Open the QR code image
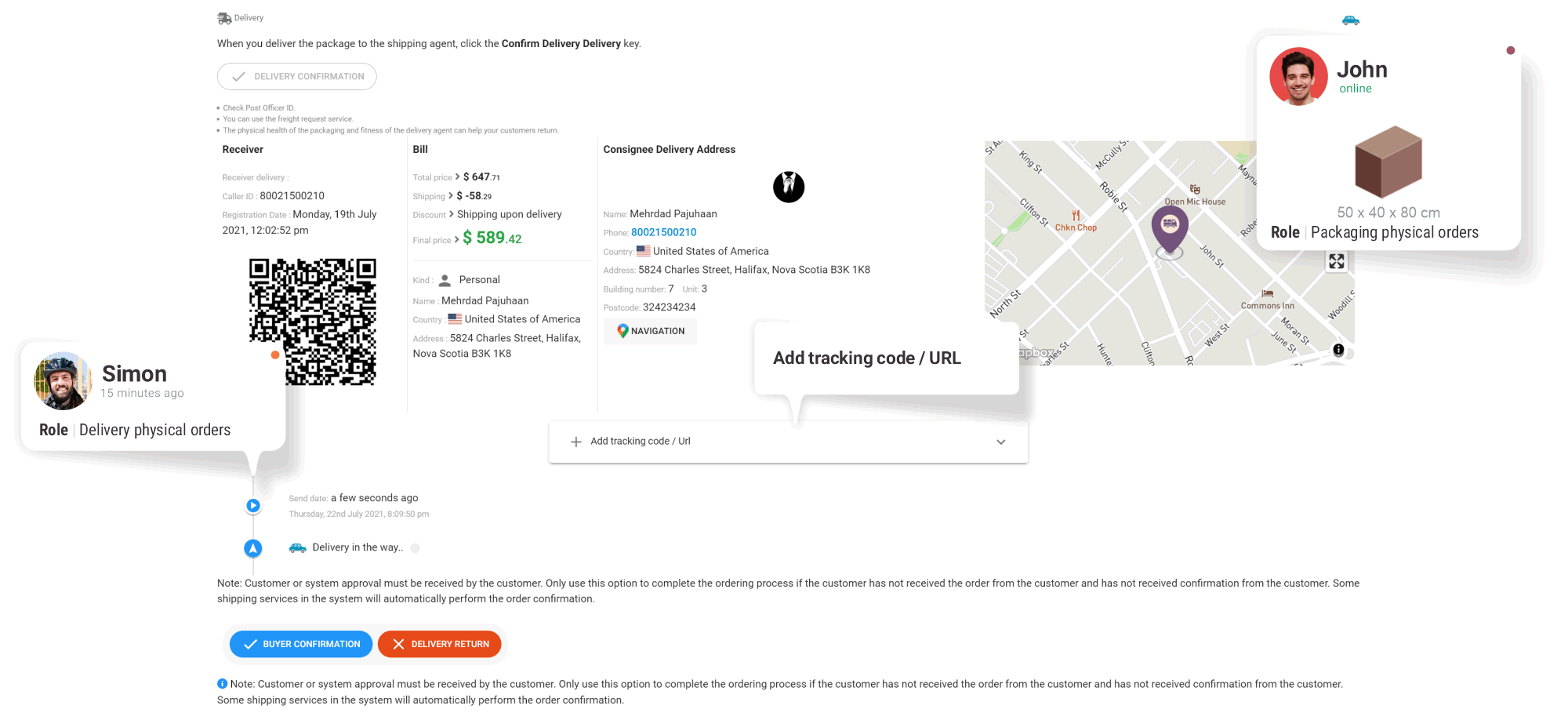 coord(313,322)
